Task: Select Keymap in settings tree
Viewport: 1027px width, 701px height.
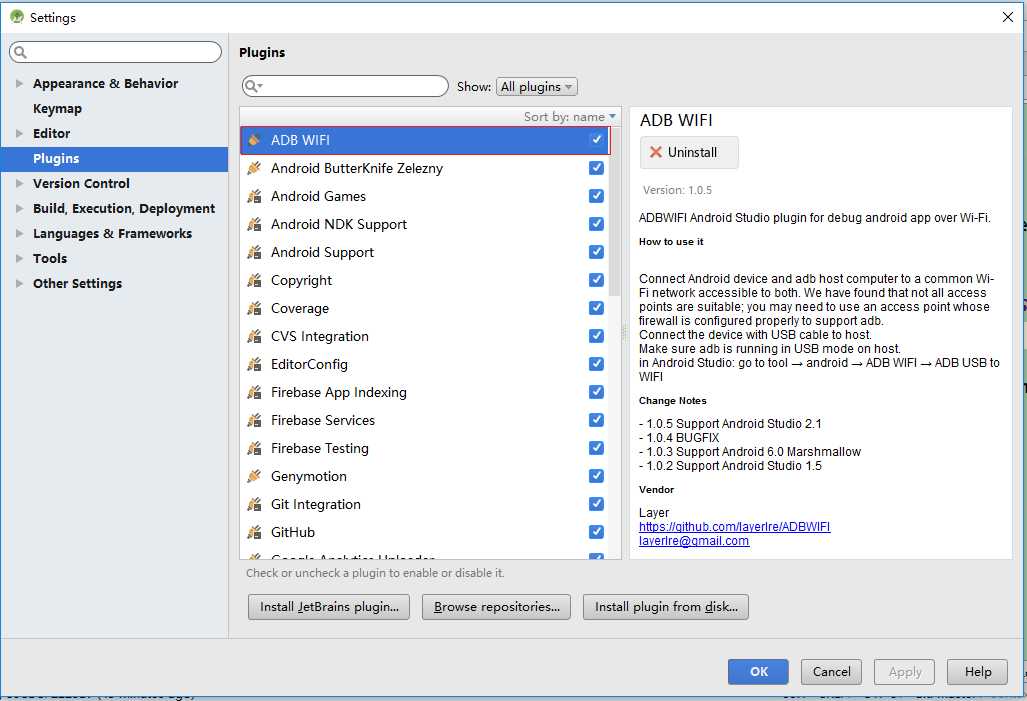Action: pos(58,109)
